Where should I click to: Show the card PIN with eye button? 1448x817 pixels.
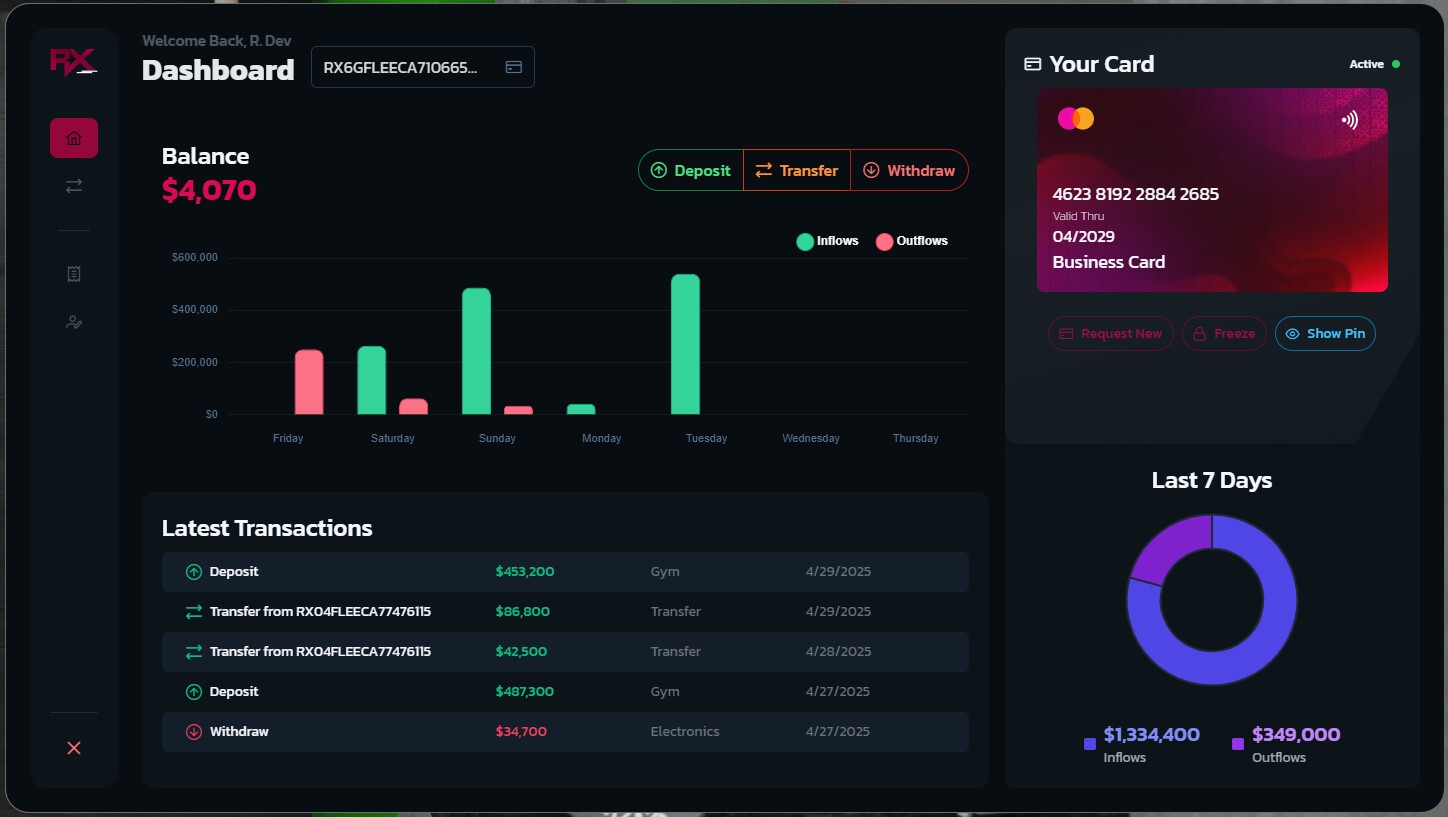[x=1325, y=334]
